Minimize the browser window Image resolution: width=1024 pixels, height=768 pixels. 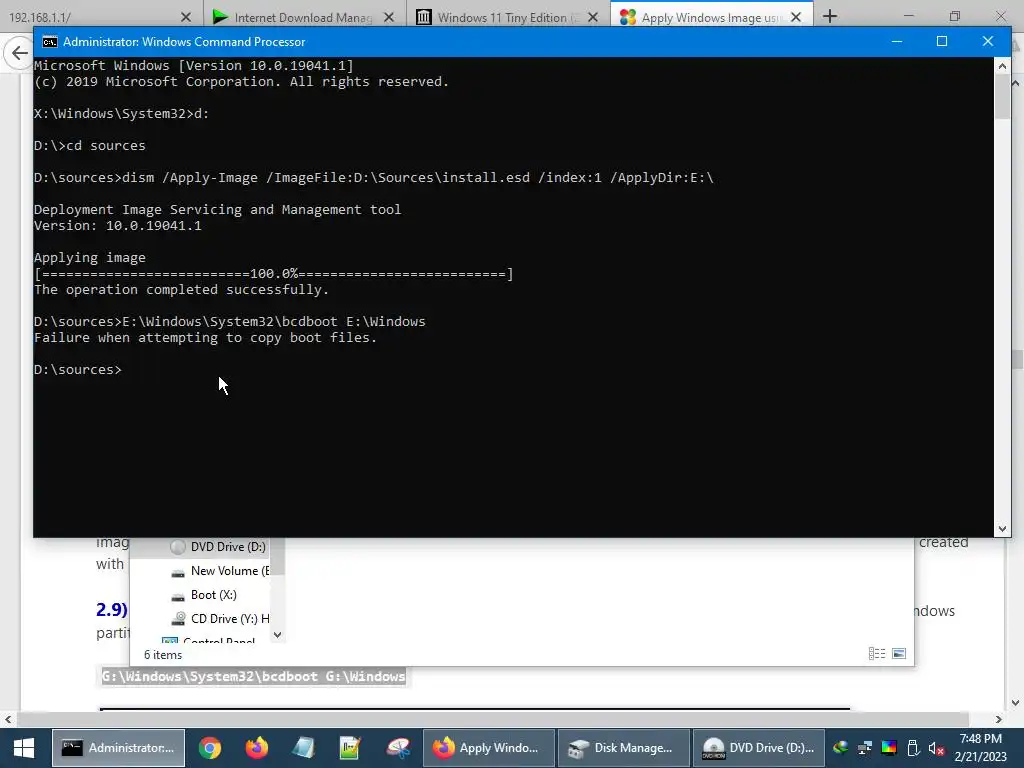click(909, 16)
